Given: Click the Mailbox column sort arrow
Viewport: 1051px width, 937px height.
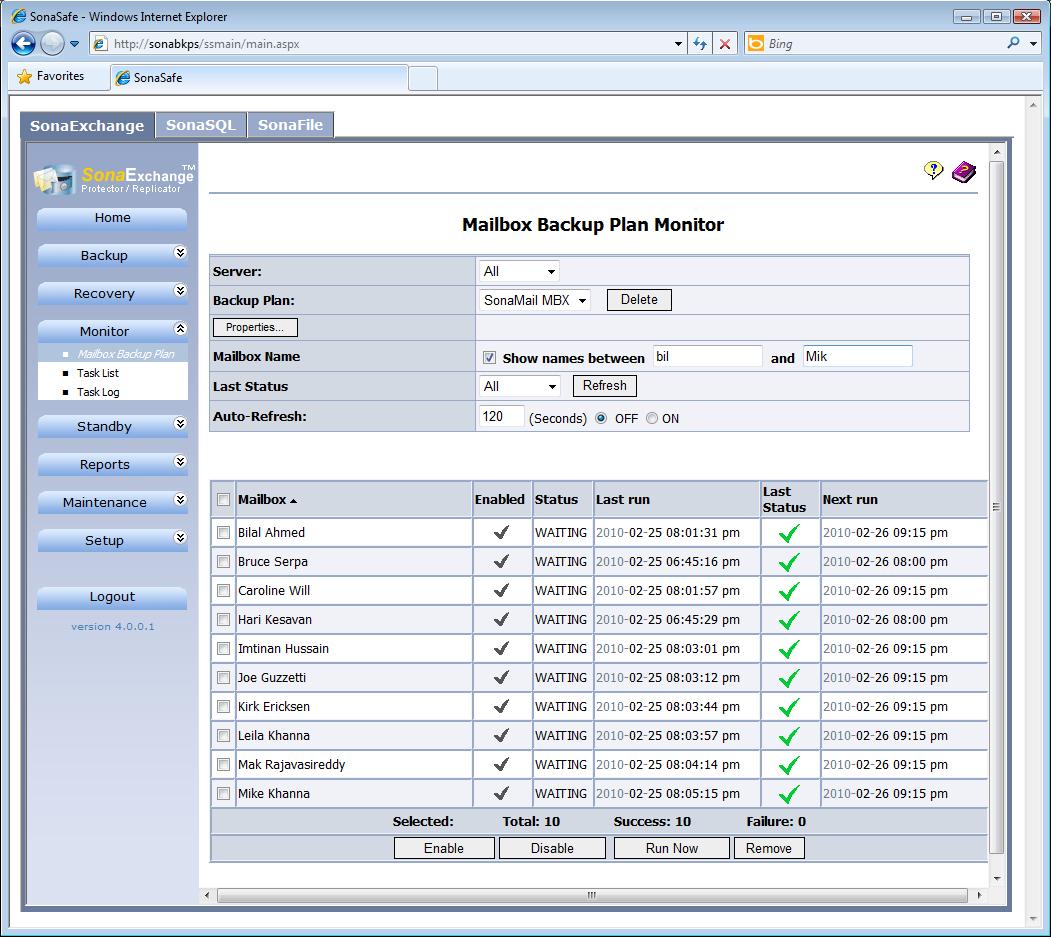Looking at the screenshot, I should click(x=294, y=501).
